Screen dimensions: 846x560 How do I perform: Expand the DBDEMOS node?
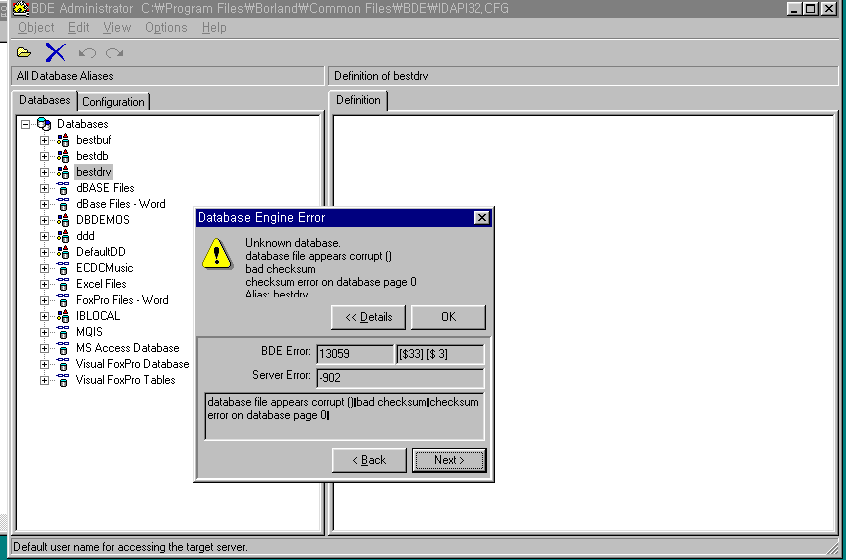[x=44, y=220]
